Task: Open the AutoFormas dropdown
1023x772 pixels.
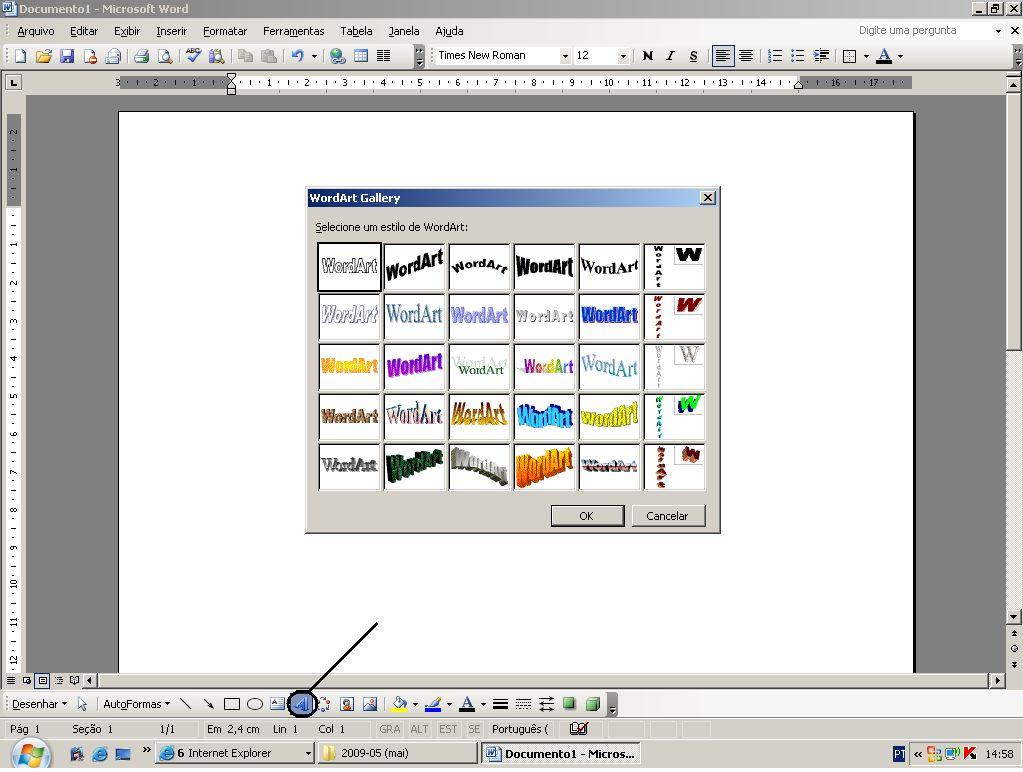Action: (136, 704)
